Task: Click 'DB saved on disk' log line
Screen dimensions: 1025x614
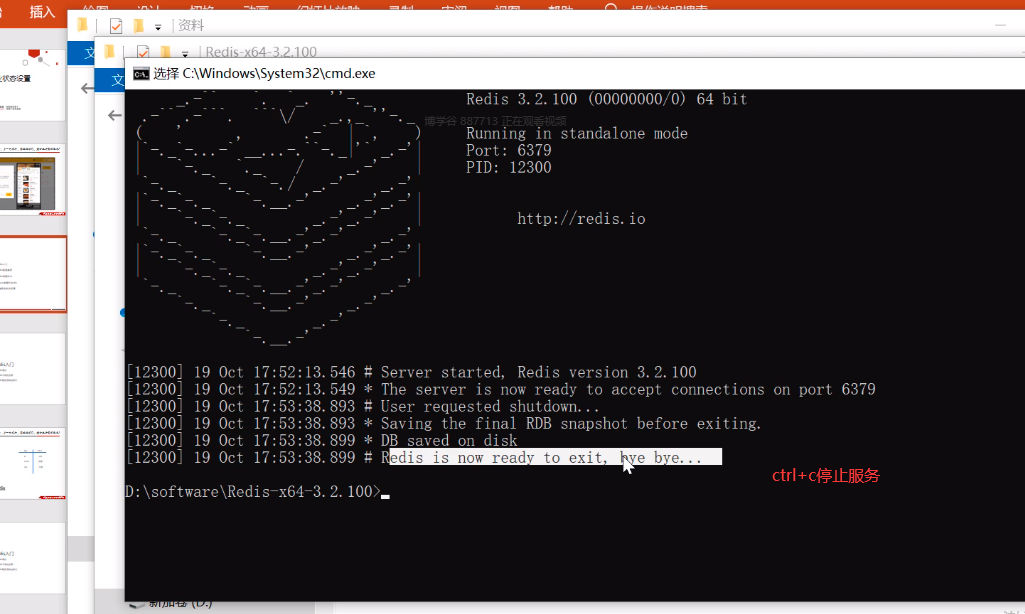Action: point(449,441)
